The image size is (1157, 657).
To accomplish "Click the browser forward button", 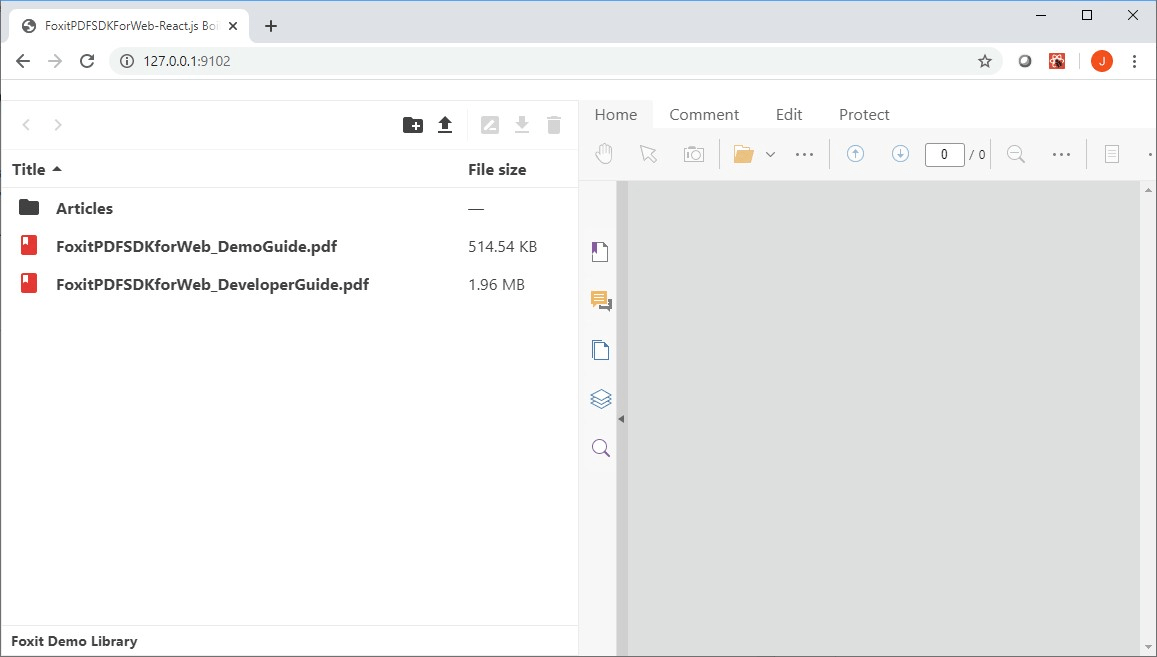I will coord(55,61).
